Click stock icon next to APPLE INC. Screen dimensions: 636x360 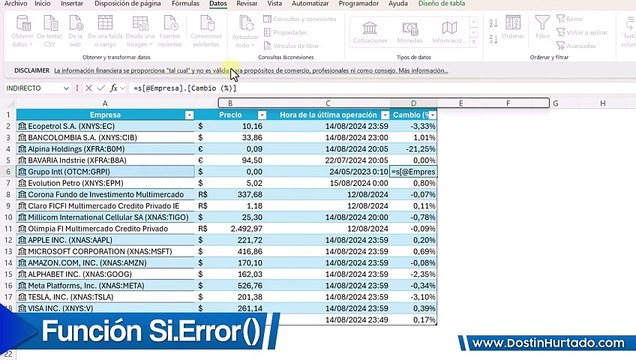22,240
